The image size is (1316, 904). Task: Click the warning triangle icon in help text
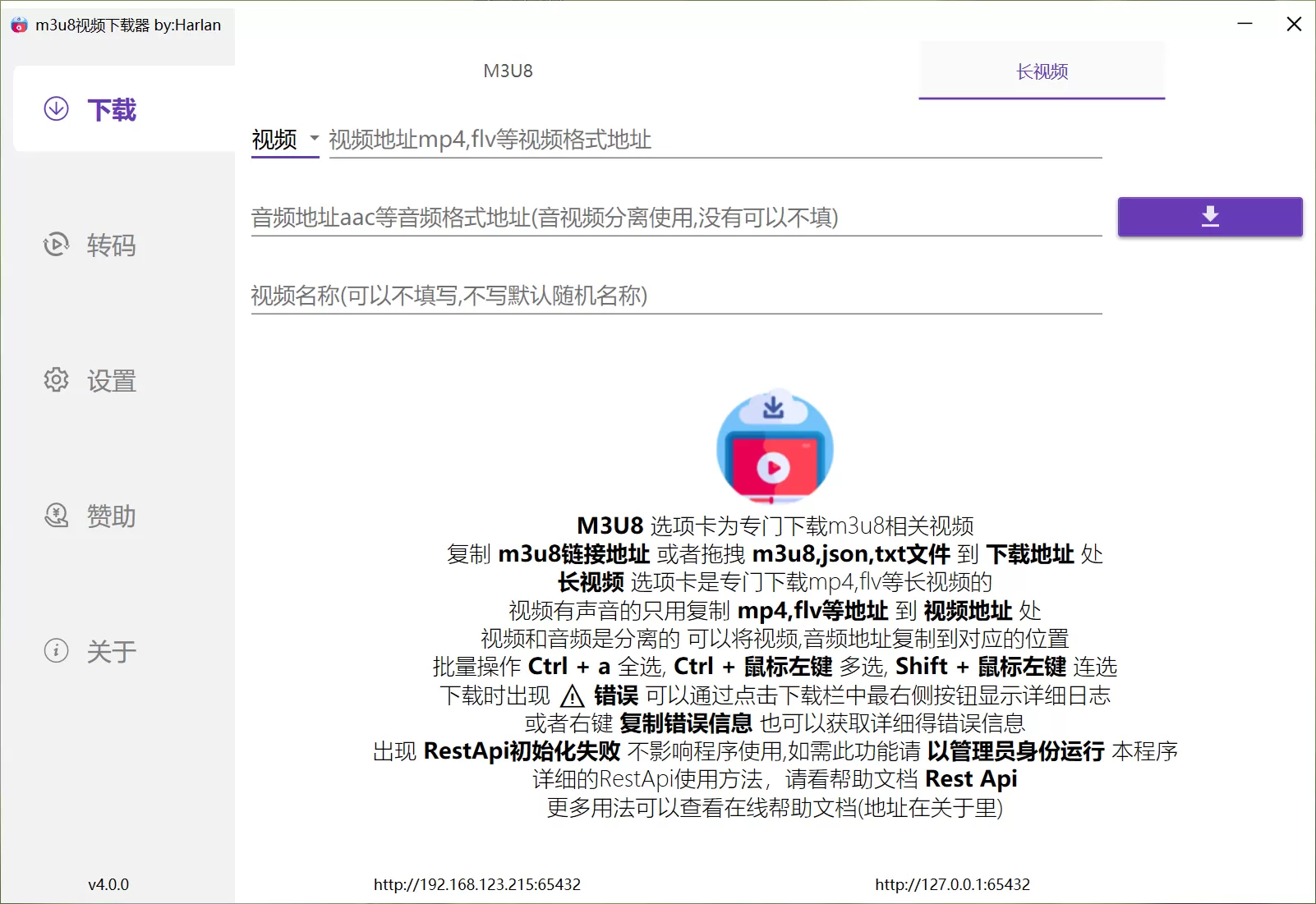click(x=573, y=696)
